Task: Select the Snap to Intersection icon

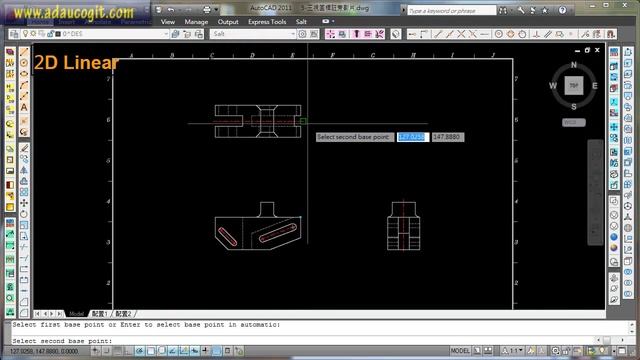Action: [461, 34]
